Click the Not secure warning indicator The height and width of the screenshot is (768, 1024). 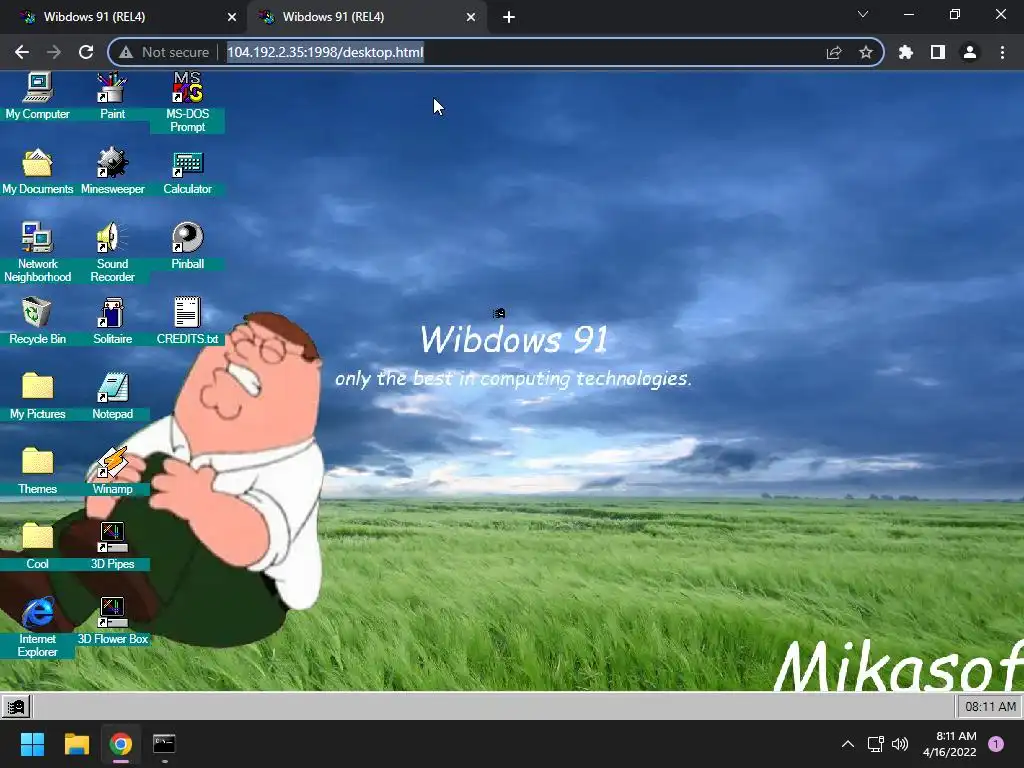pyautogui.click(x=164, y=52)
